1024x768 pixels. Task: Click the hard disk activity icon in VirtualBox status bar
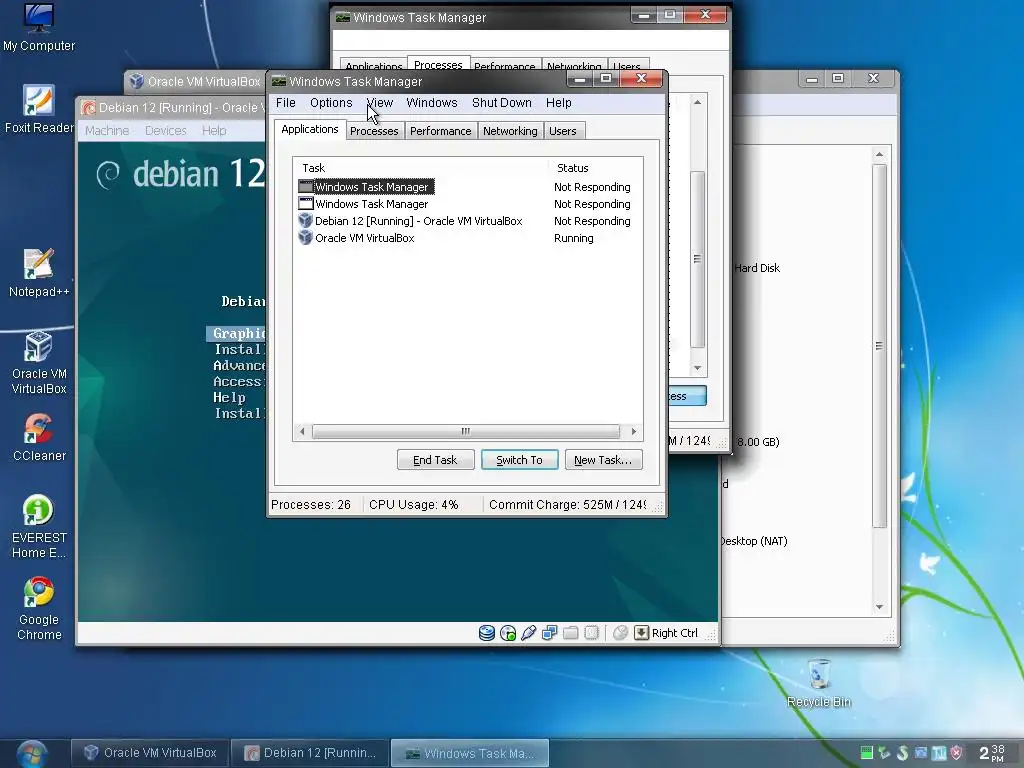[x=487, y=633]
